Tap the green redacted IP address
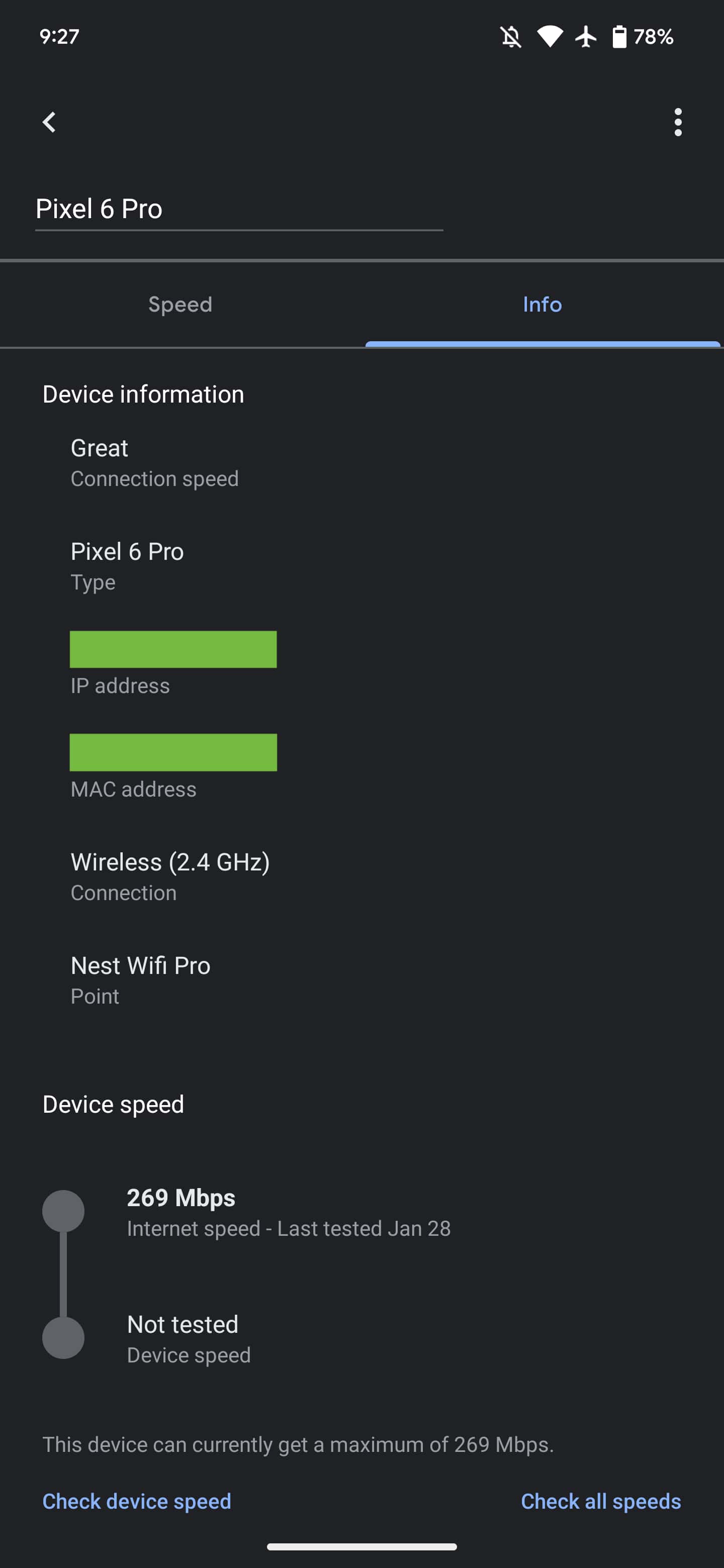This screenshot has width=724, height=1568. click(x=173, y=649)
